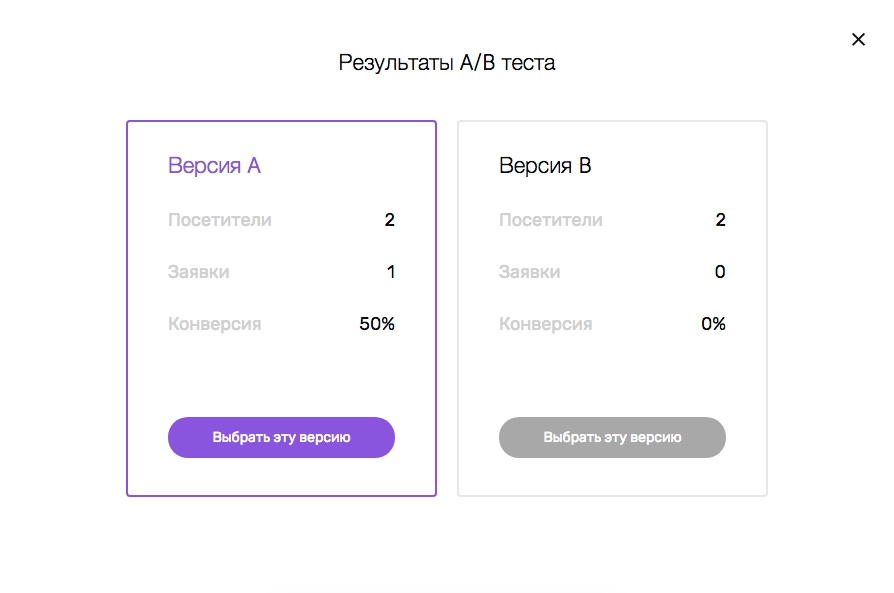Click the visitors count in Version B

coord(721,220)
